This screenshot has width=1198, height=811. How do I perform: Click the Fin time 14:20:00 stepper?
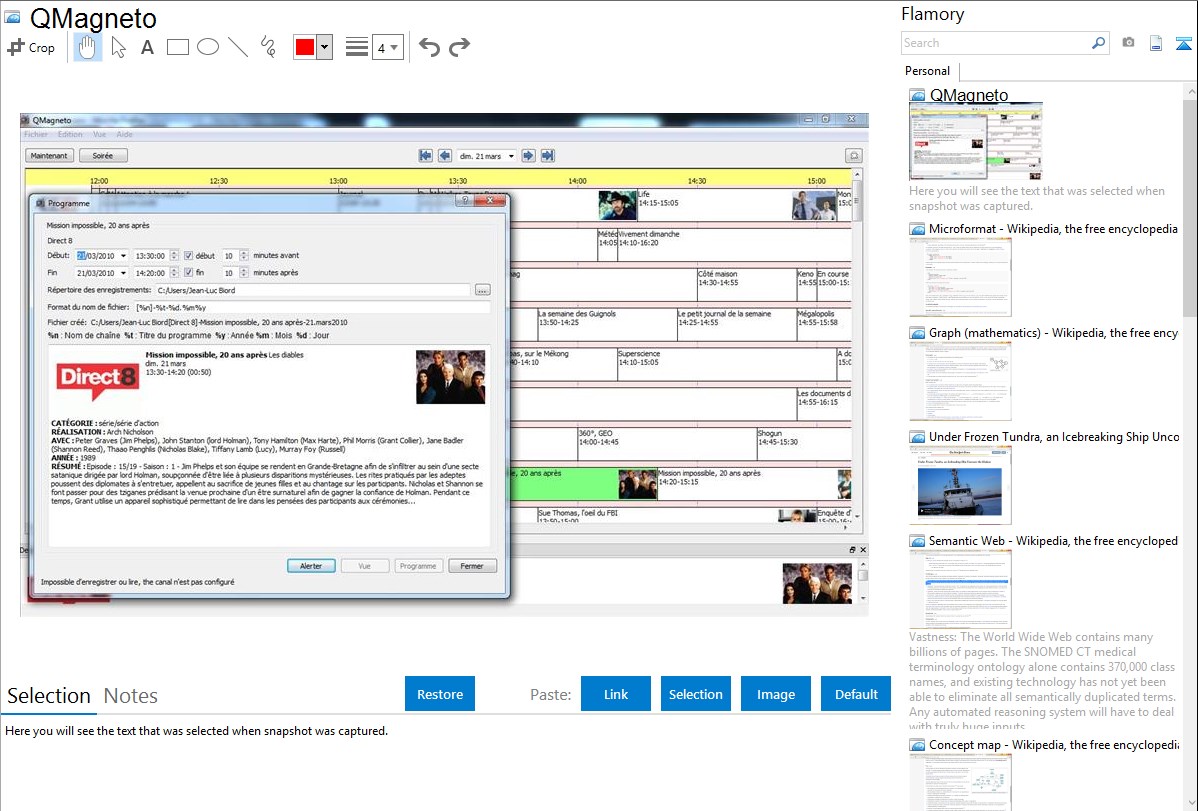174,273
